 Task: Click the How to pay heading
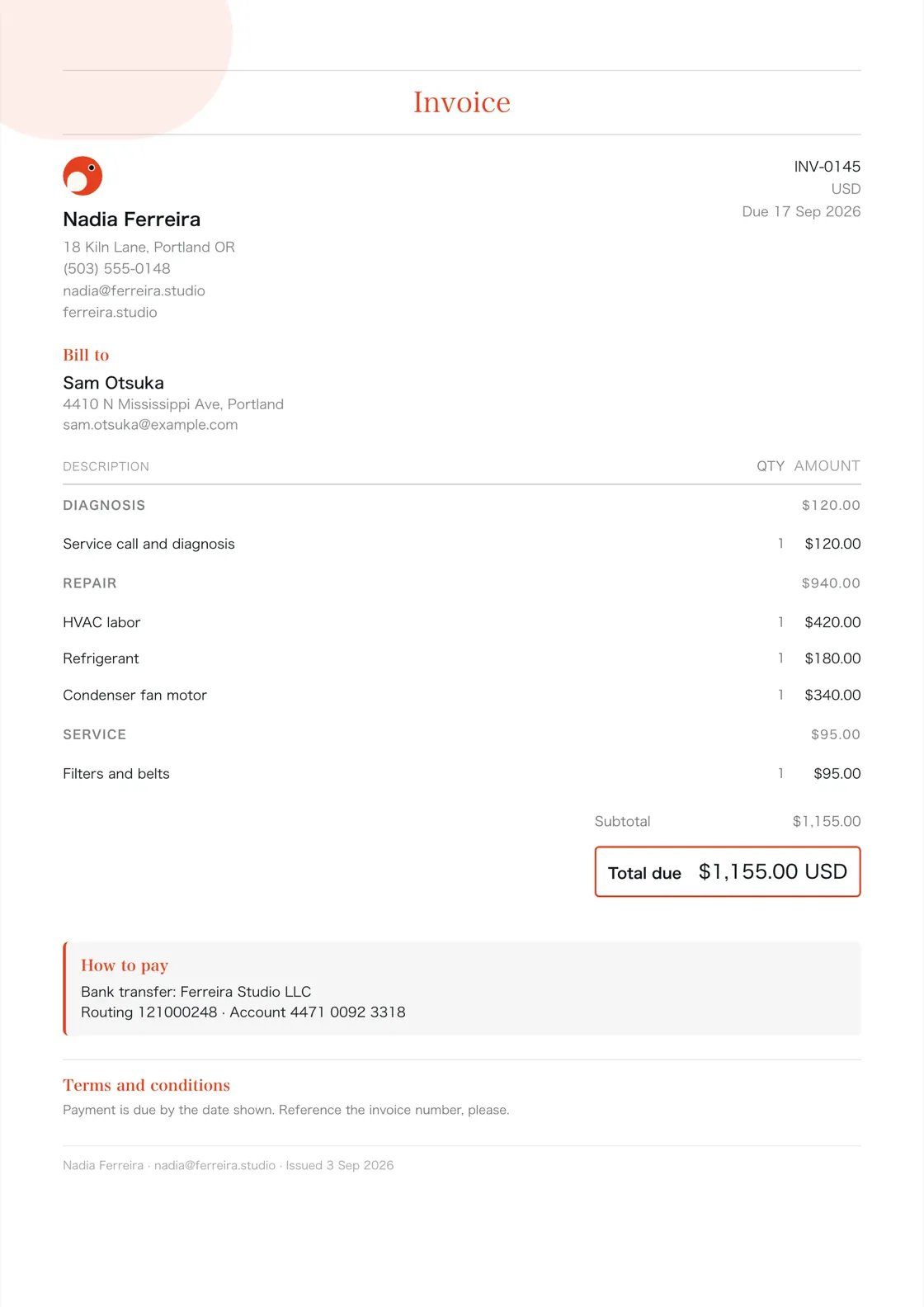(x=125, y=965)
